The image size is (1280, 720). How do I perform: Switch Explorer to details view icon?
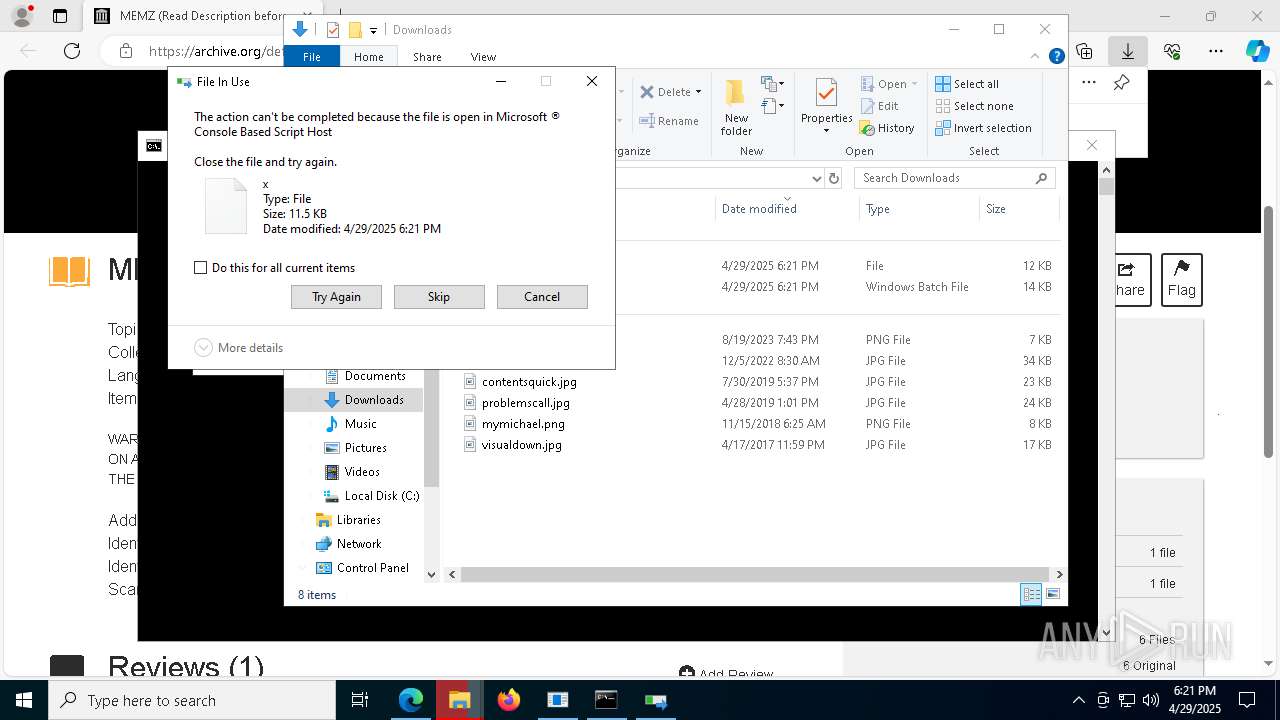[1031, 594]
